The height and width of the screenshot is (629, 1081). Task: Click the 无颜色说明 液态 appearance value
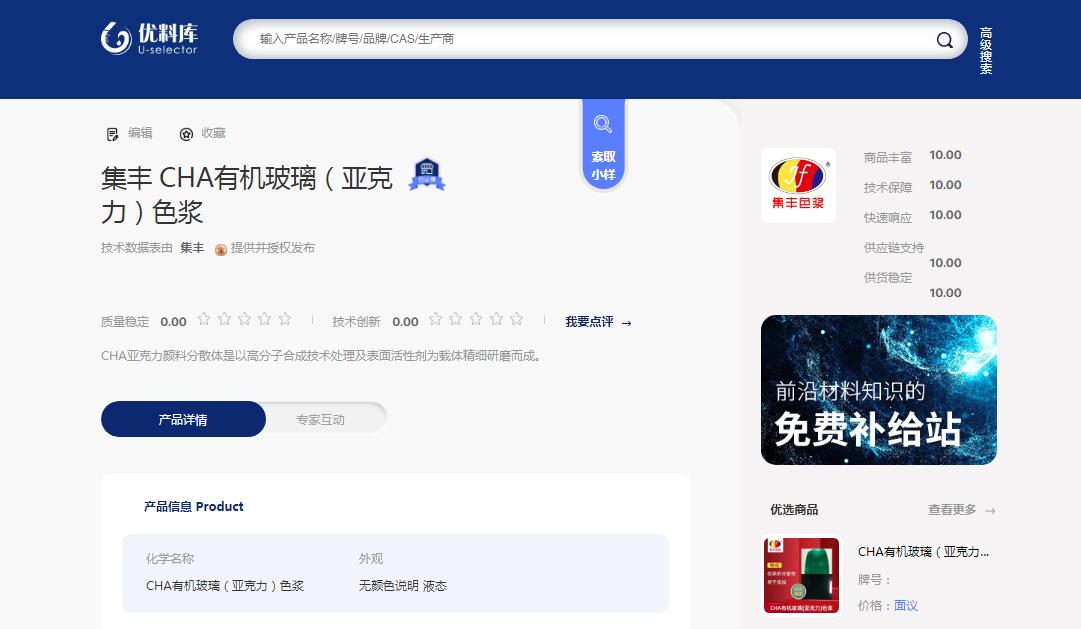[x=403, y=586]
